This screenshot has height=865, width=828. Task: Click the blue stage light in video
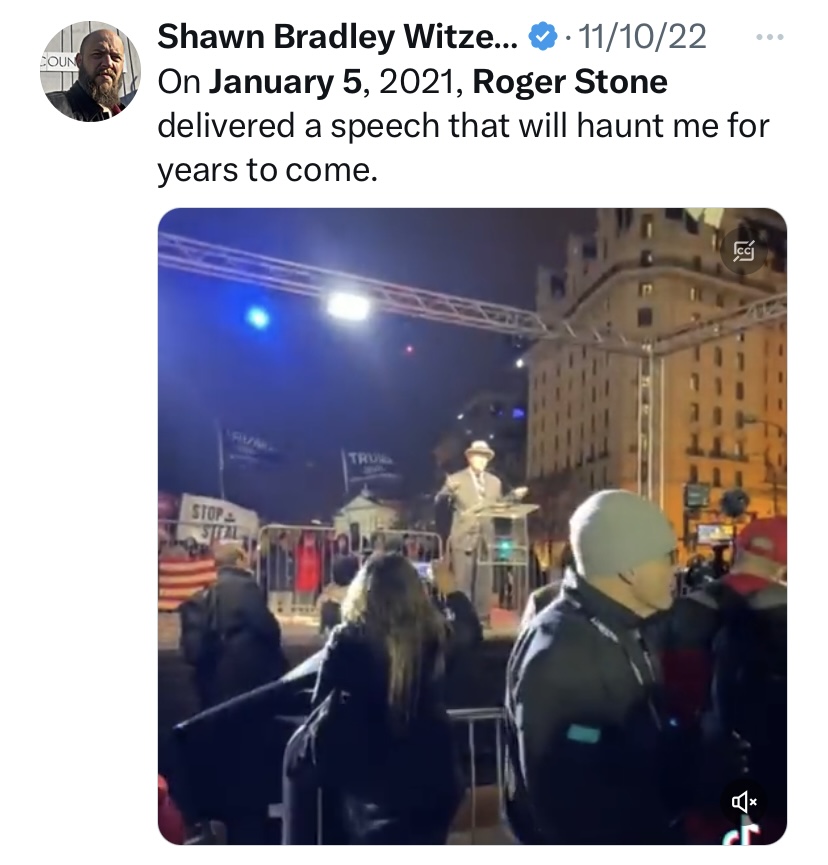tap(258, 317)
